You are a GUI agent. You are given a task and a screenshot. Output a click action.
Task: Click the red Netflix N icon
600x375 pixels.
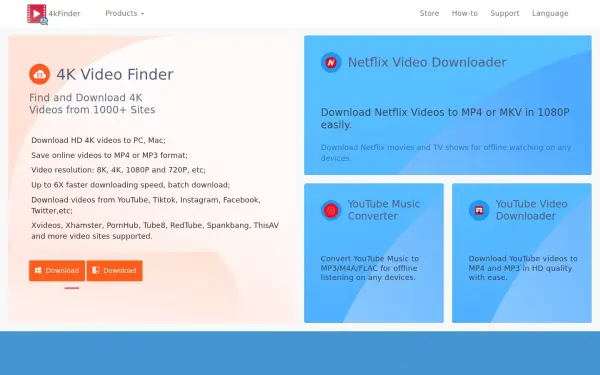pos(331,62)
